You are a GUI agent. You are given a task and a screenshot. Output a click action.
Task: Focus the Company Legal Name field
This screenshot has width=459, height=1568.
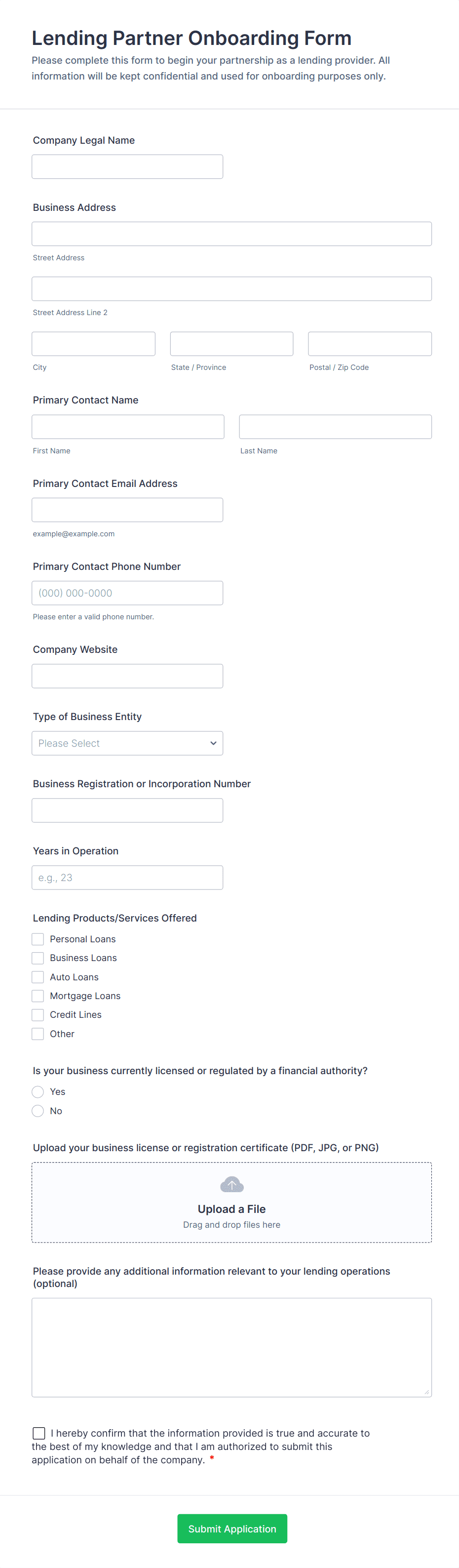pos(127,167)
